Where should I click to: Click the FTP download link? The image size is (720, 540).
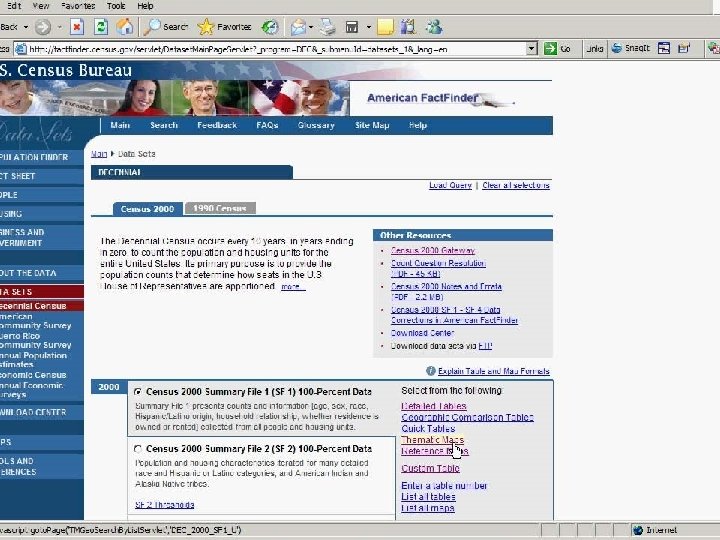tap(485, 346)
